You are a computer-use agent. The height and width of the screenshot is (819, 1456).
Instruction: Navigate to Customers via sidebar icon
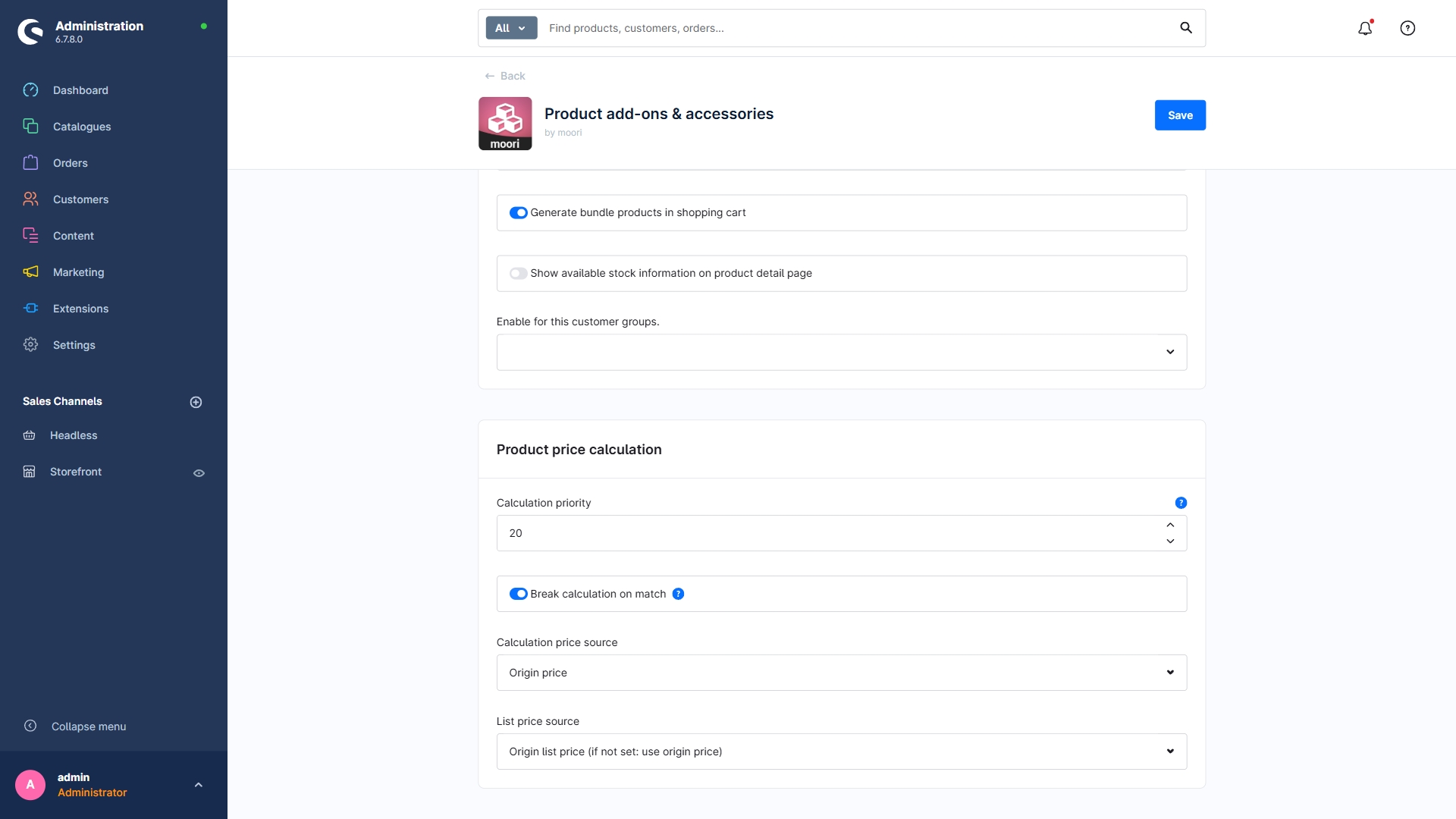(x=30, y=199)
